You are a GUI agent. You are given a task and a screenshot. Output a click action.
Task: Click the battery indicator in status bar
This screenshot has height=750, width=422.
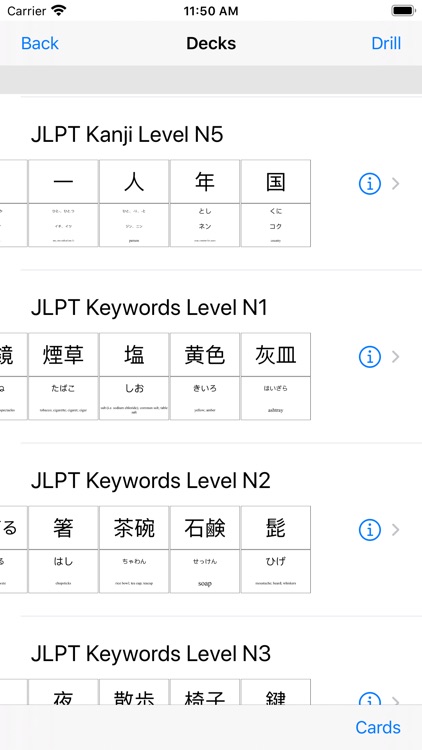(403, 11)
